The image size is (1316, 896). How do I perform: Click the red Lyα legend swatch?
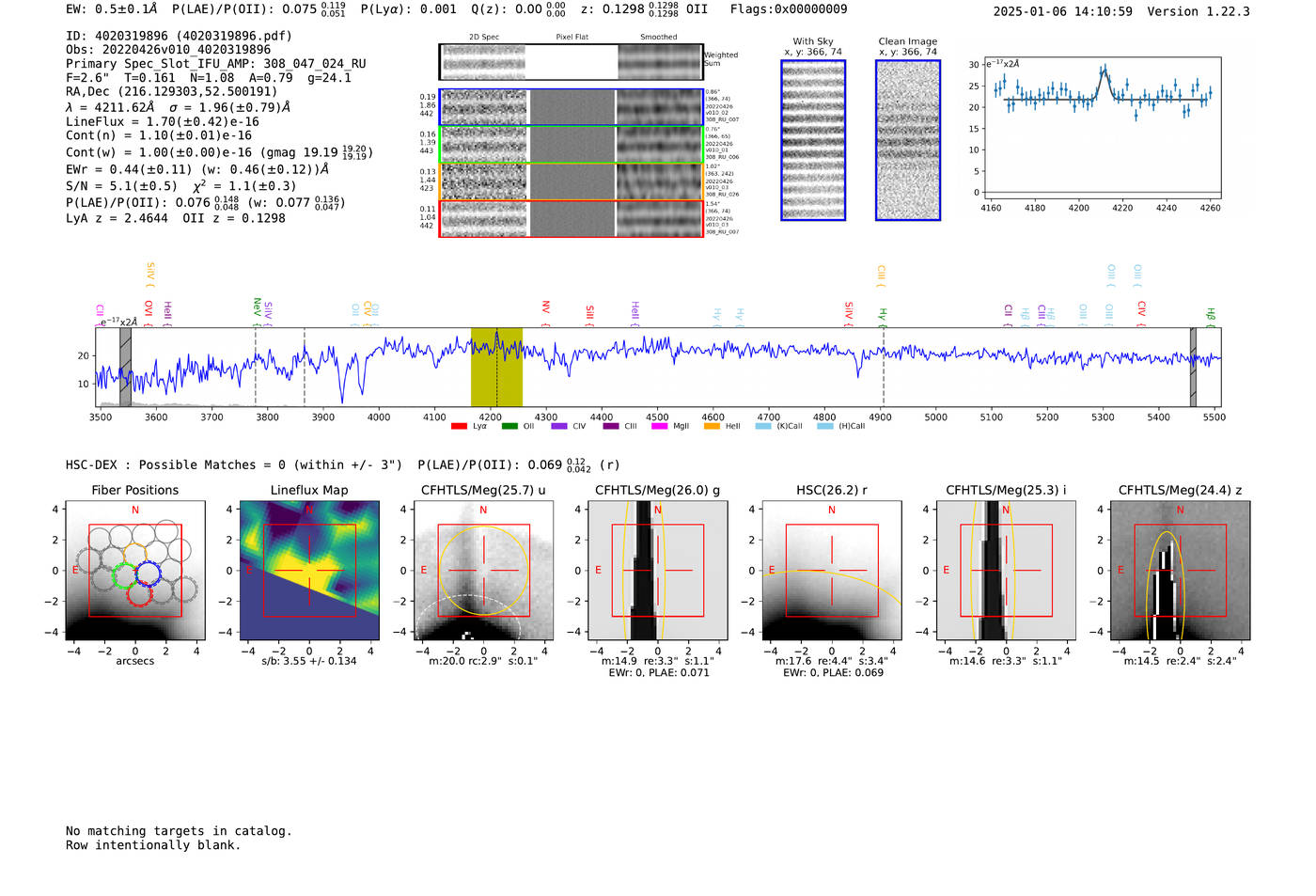(459, 426)
